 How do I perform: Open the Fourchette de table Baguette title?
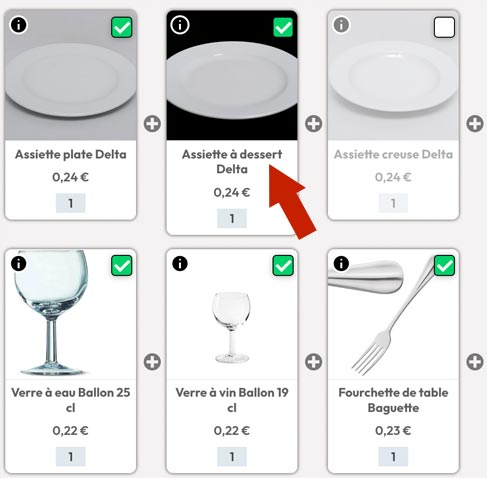(393, 400)
